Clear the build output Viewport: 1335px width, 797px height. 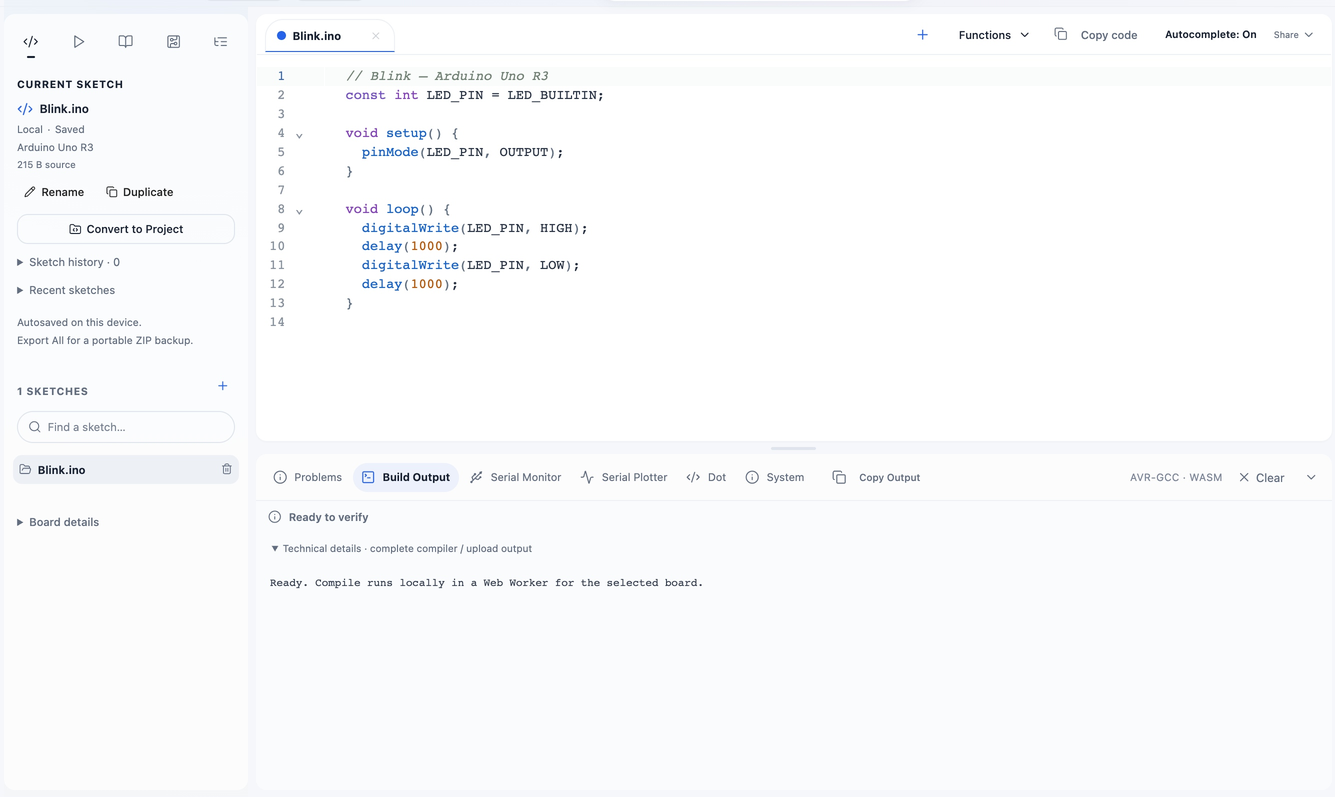pos(1262,477)
